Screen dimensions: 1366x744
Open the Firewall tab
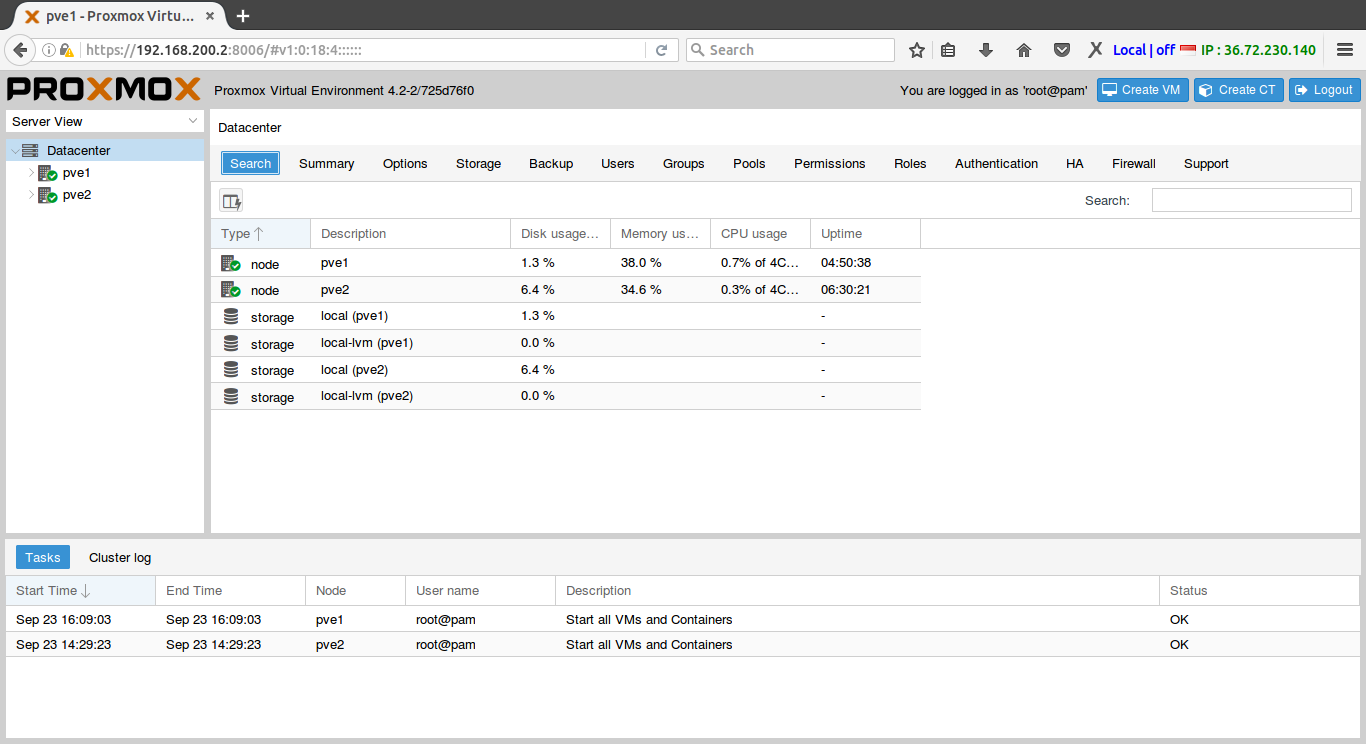pyautogui.click(x=1134, y=164)
